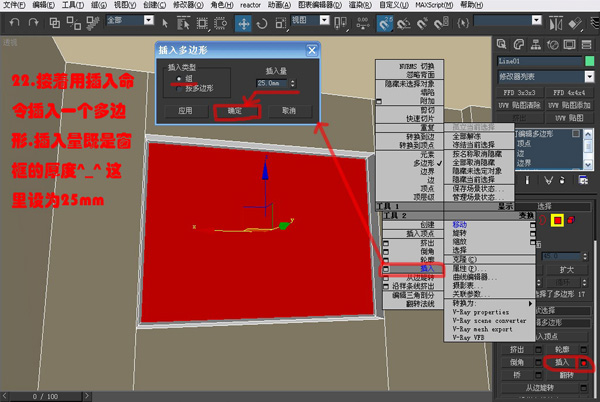Open the 视图 reference coordinate dropdown
Image resolution: width=600 pixels, height=402 pixels.
tap(324, 20)
